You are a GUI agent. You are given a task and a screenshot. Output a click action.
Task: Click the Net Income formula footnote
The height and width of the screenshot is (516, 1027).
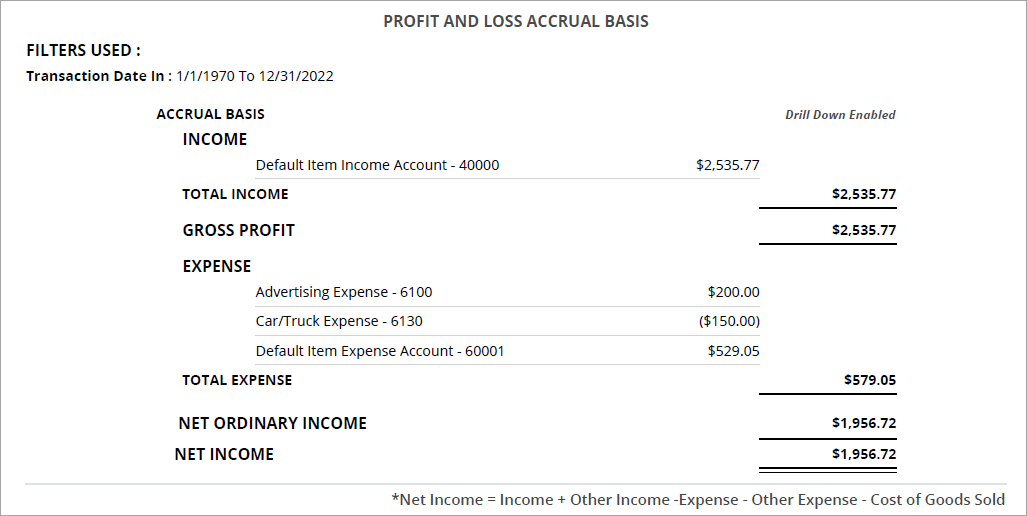(698, 499)
